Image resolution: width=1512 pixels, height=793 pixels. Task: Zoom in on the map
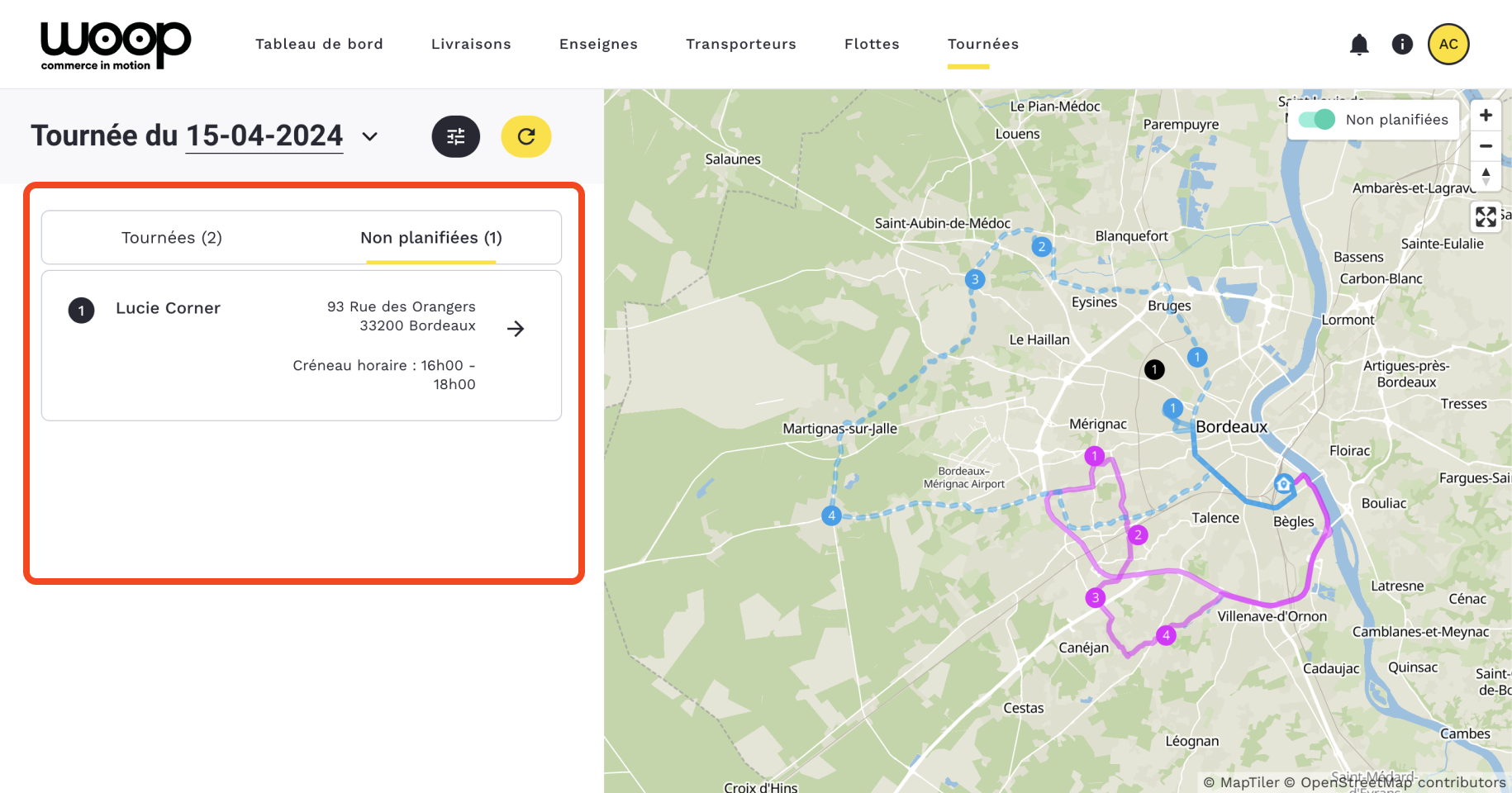1486,116
